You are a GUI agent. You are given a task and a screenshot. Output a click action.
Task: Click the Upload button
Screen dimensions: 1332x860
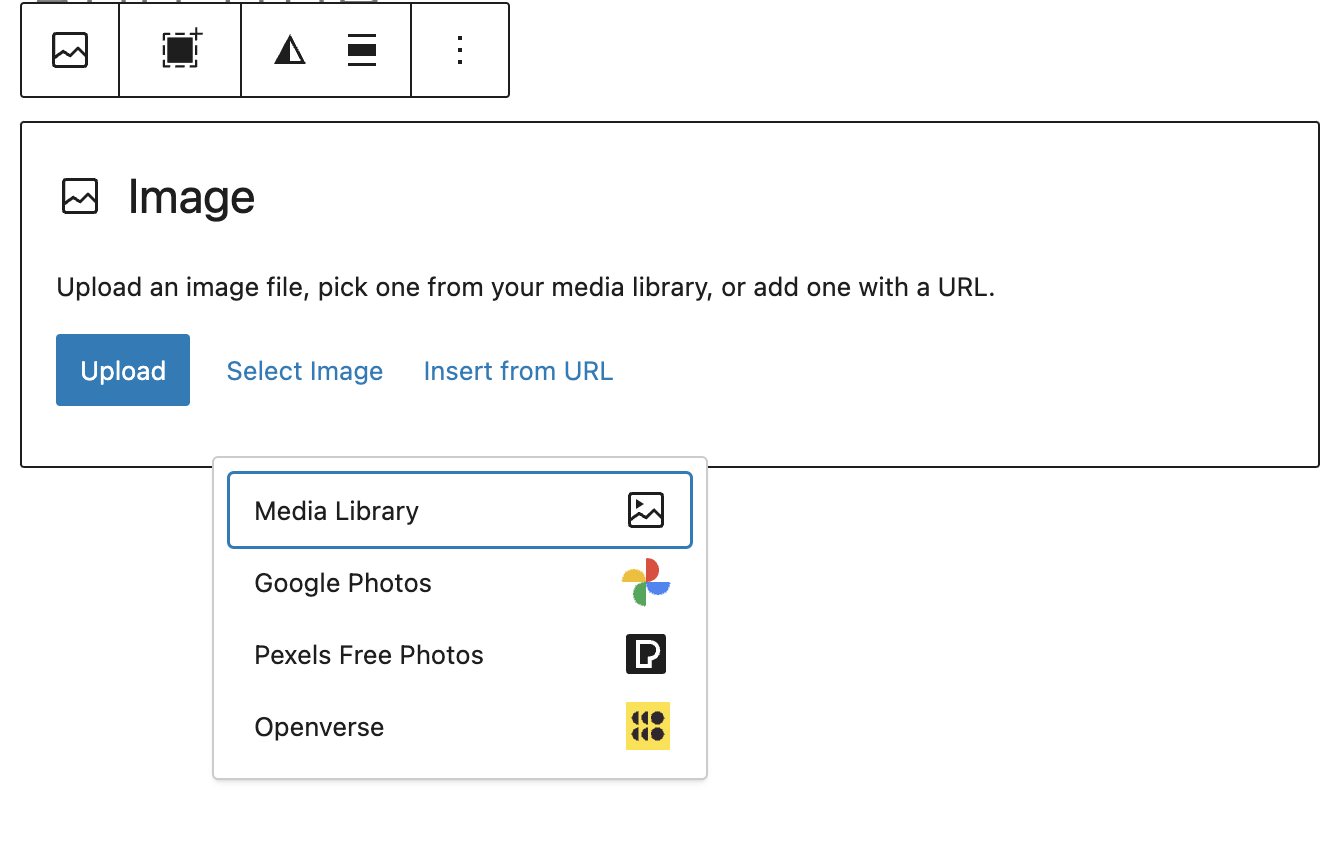pyautogui.click(x=123, y=370)
